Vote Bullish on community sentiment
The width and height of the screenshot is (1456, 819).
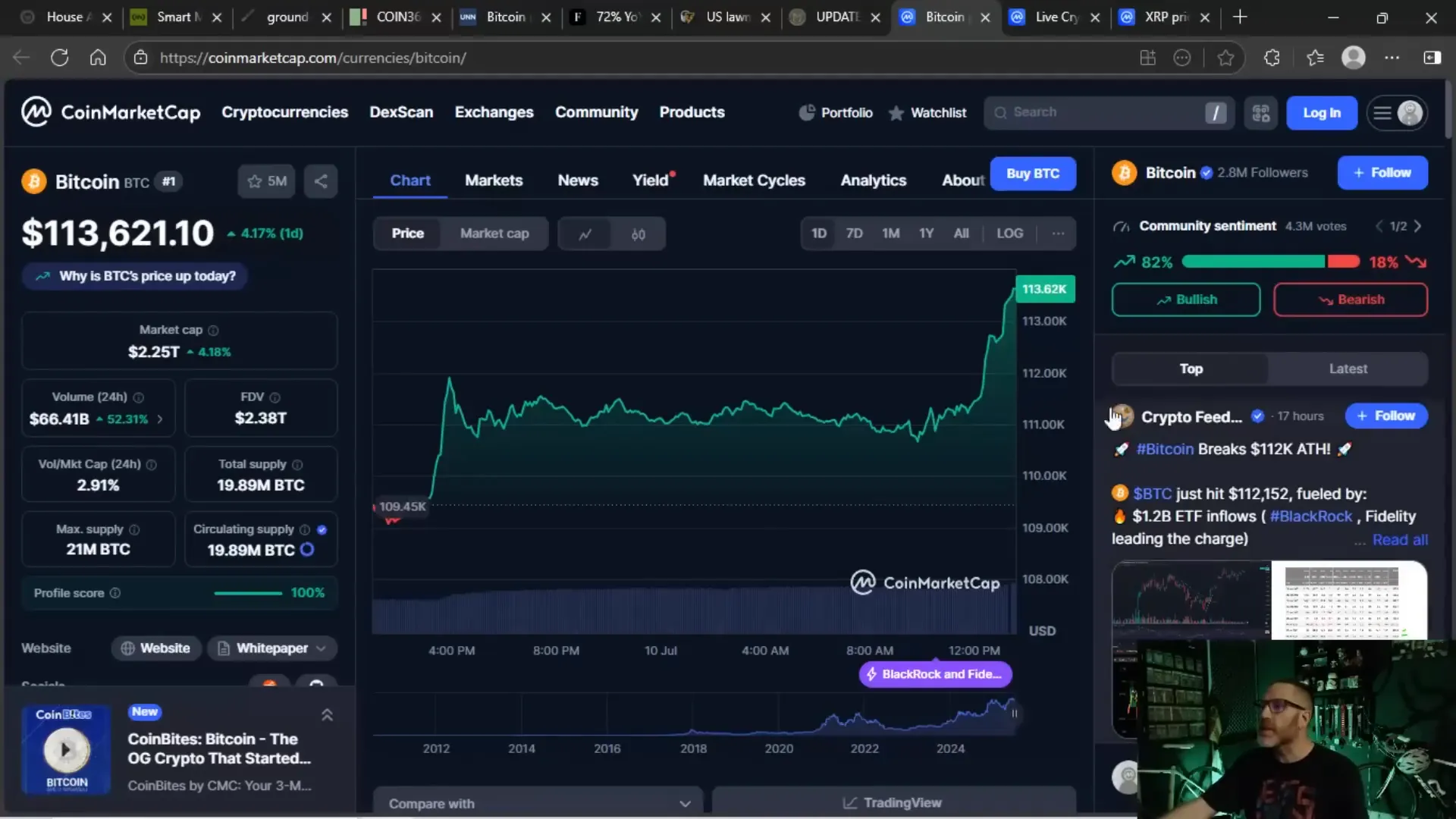point(1186,300)
